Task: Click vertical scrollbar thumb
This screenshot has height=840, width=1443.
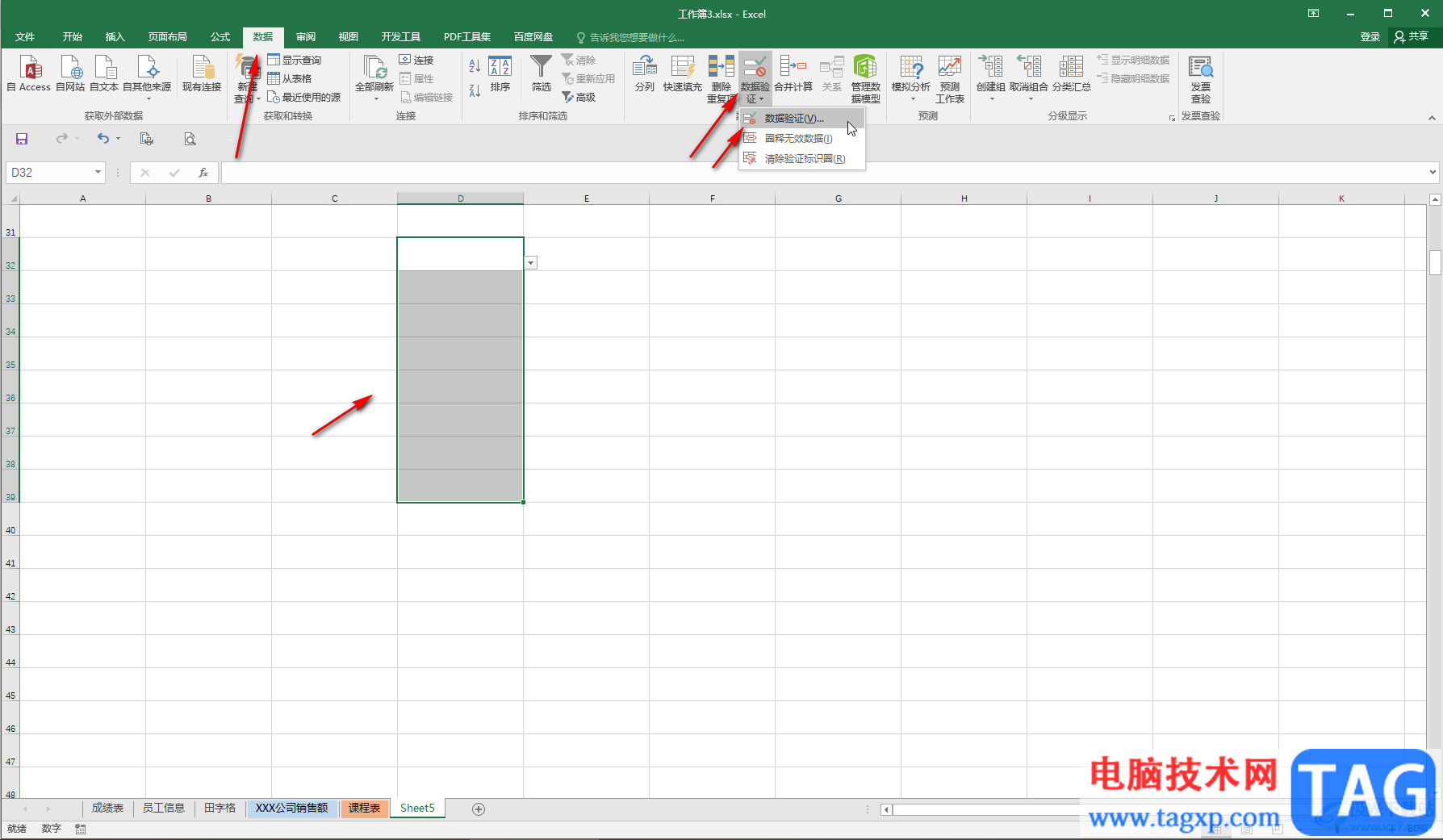Action: (x=1435, y=263)
